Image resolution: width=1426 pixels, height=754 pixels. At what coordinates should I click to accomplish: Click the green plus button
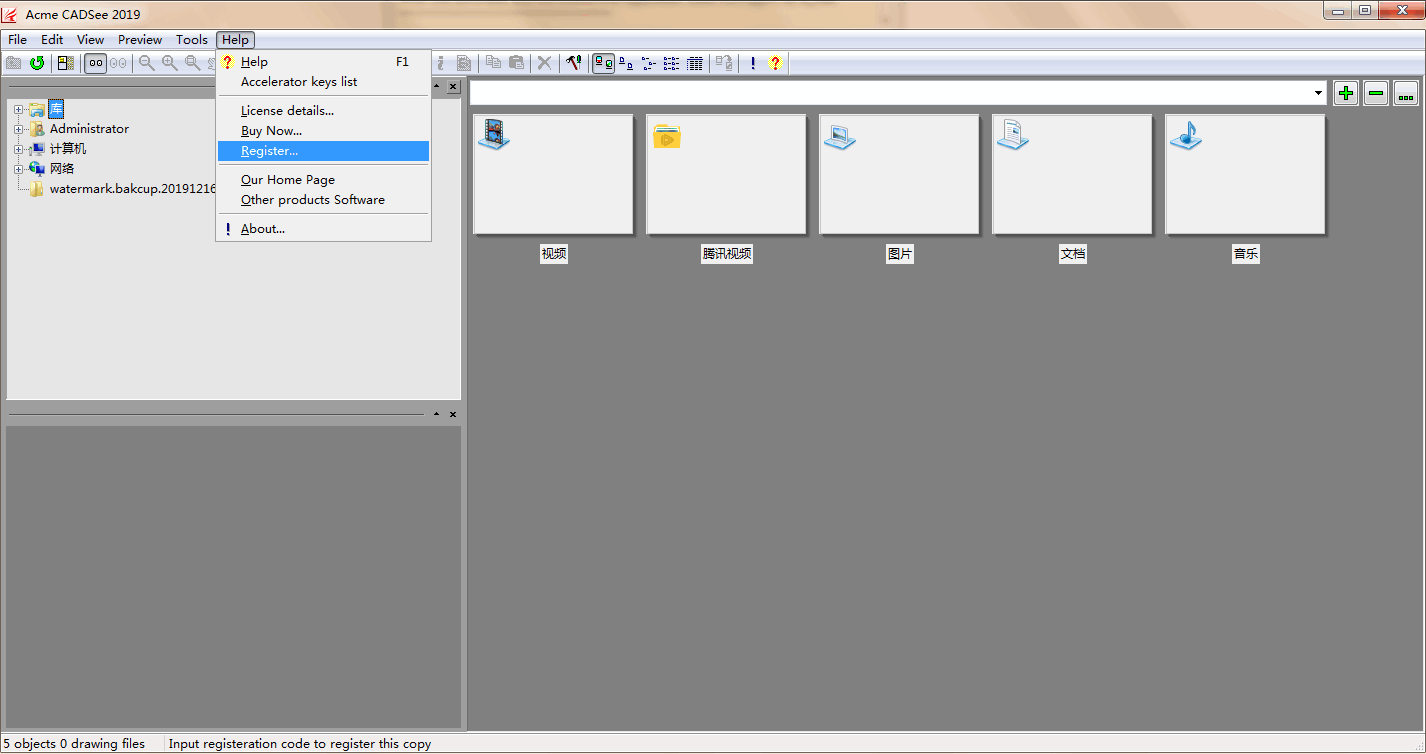[1346, 93]
